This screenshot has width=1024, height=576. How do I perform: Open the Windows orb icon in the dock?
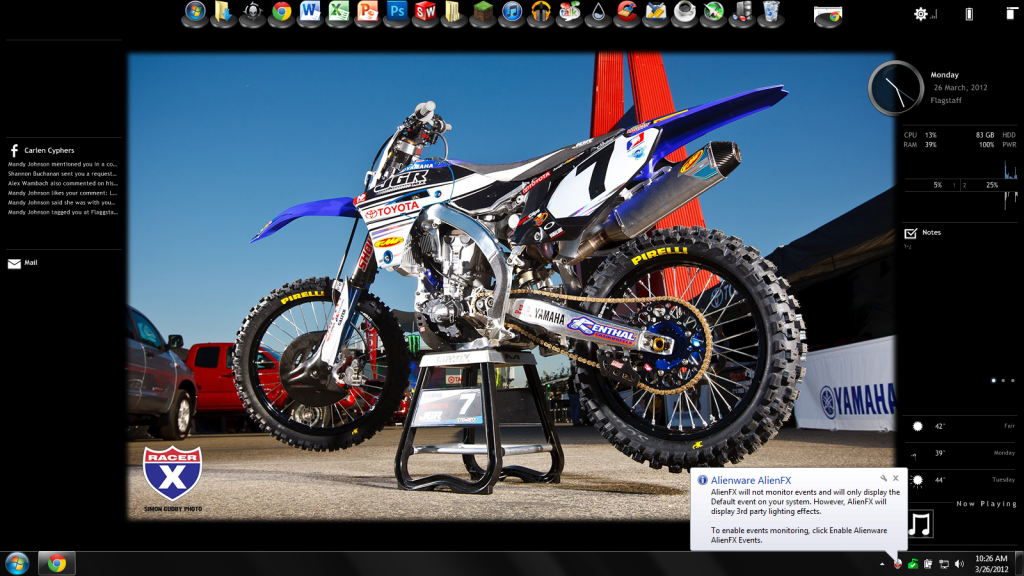pyautogui.click(x=195, y=12)
